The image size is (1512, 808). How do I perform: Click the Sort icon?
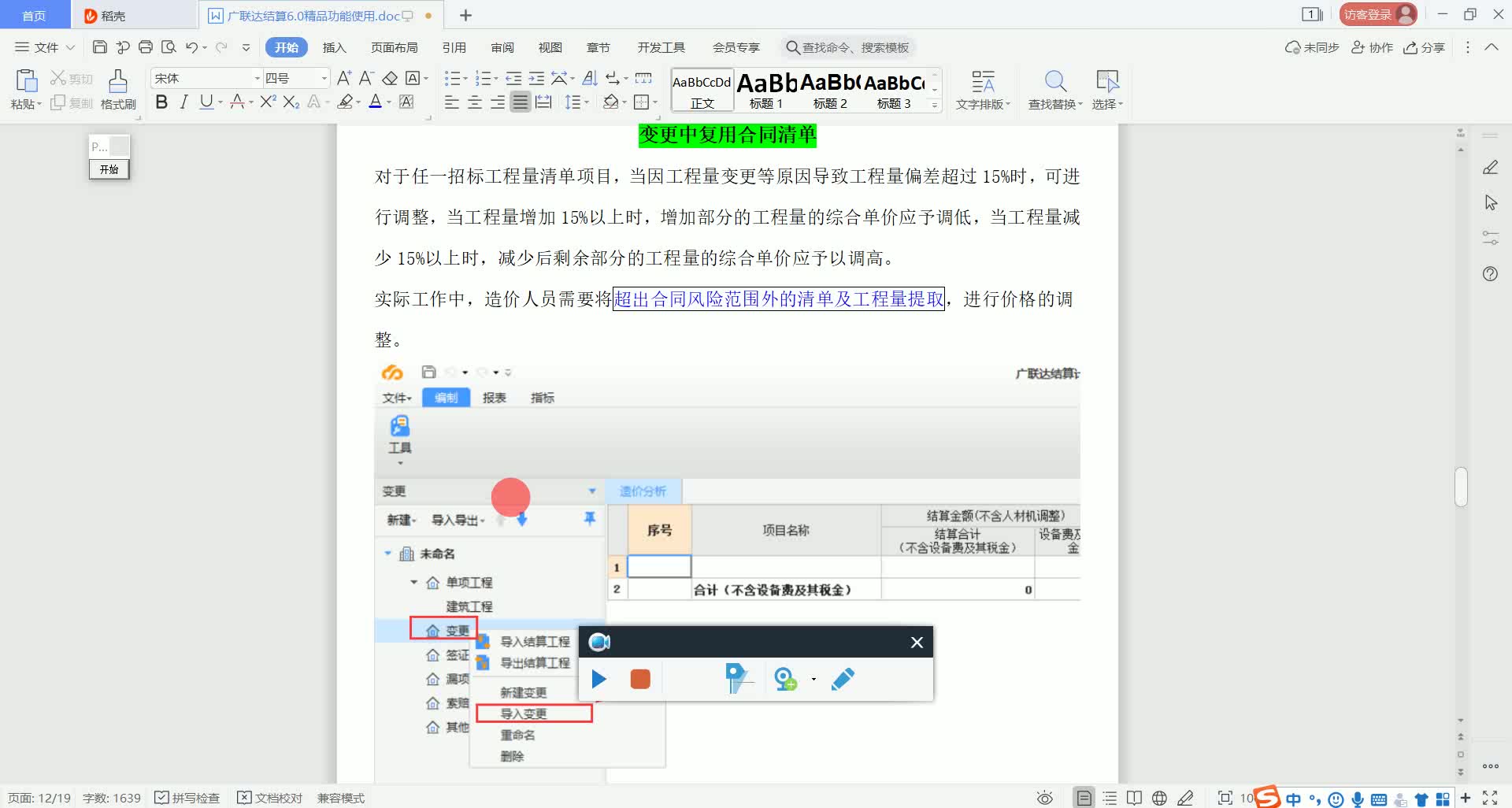[x=590, y=78]
